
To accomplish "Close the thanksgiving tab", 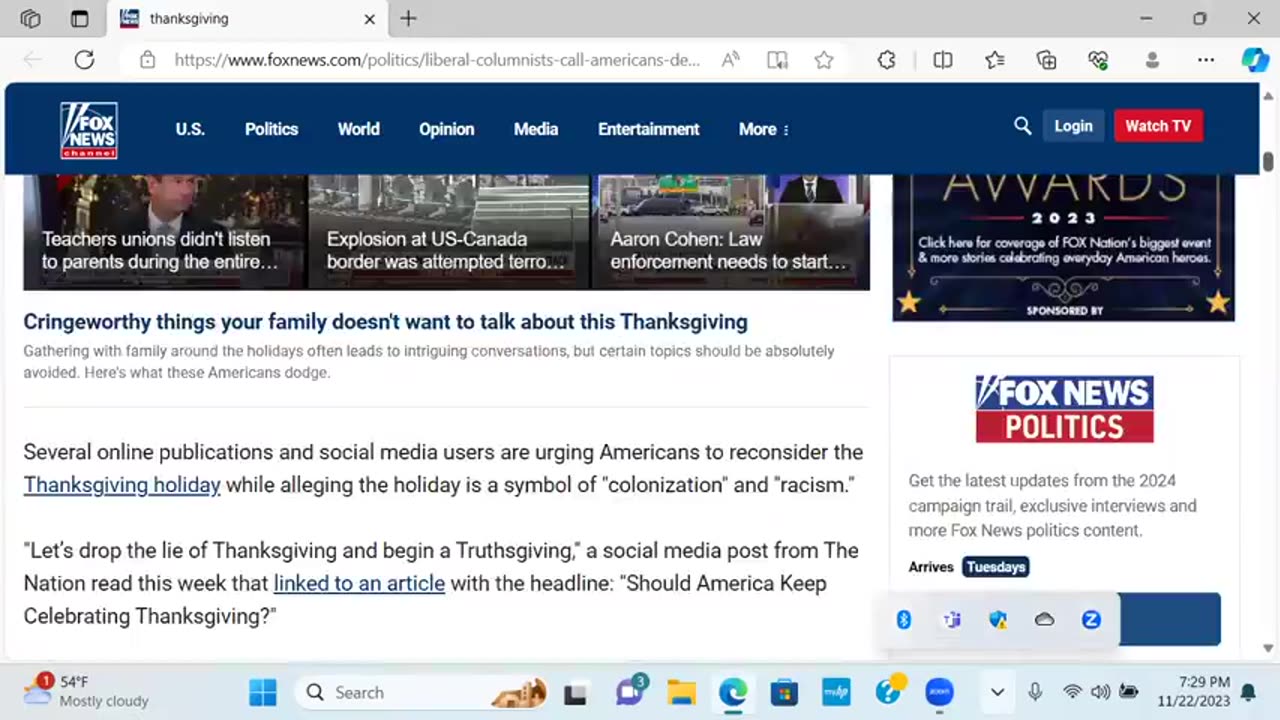I will tap(369, 18).
